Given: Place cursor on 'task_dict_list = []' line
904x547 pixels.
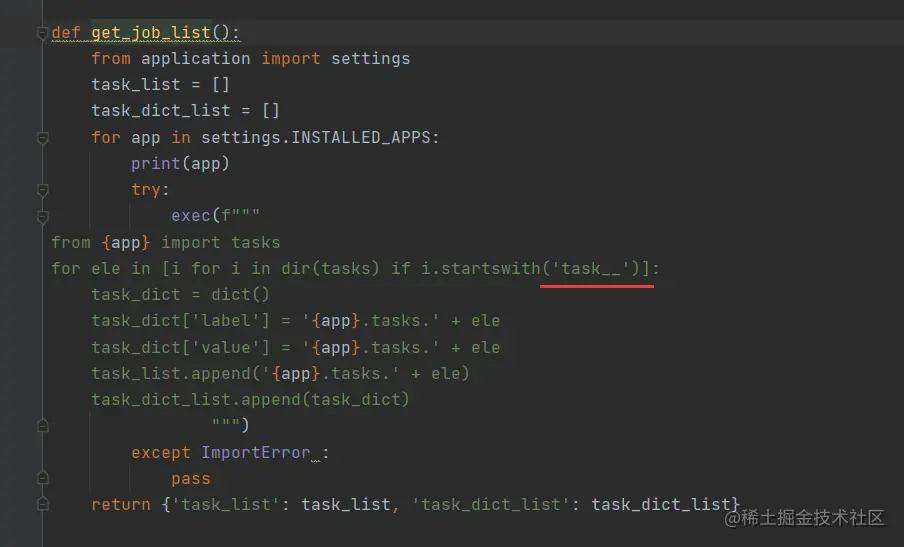Looking at the screenshot, I should 186,111.
